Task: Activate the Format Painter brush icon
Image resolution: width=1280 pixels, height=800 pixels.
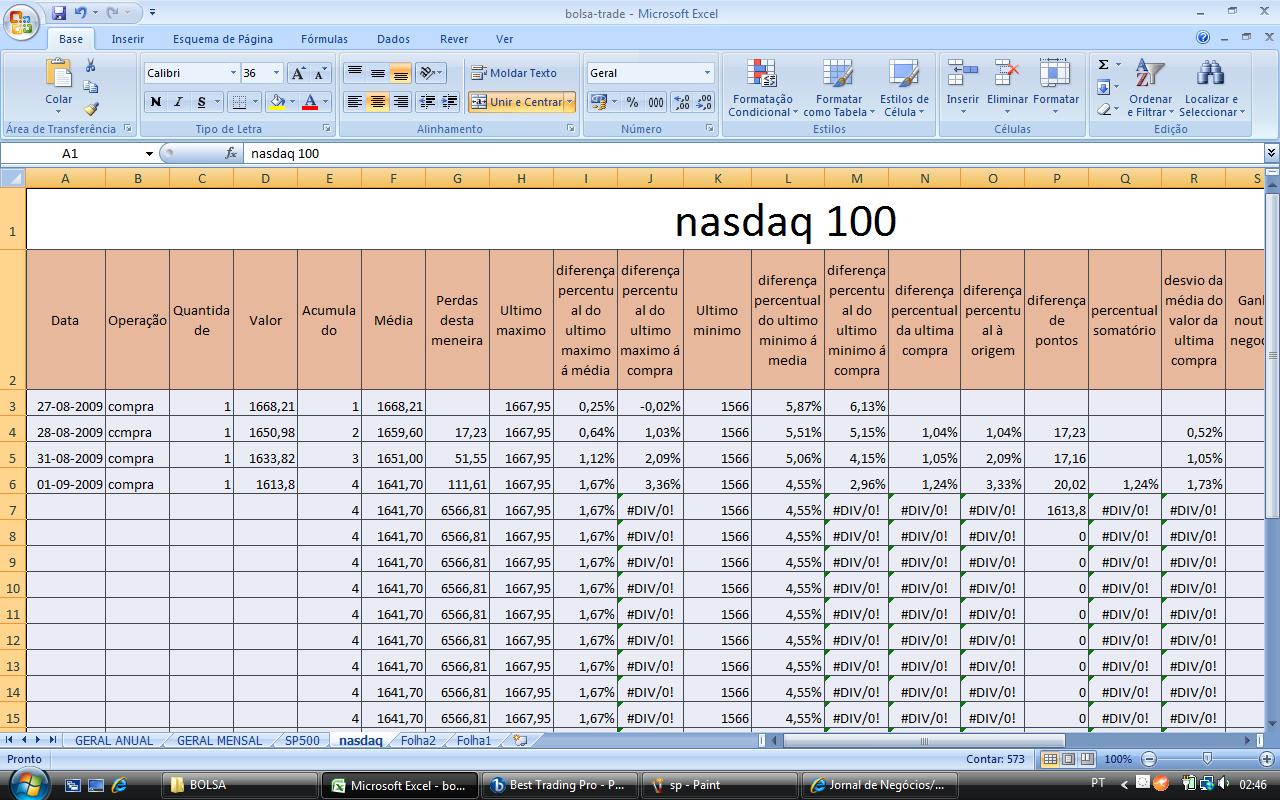Action: click(91, 108)
